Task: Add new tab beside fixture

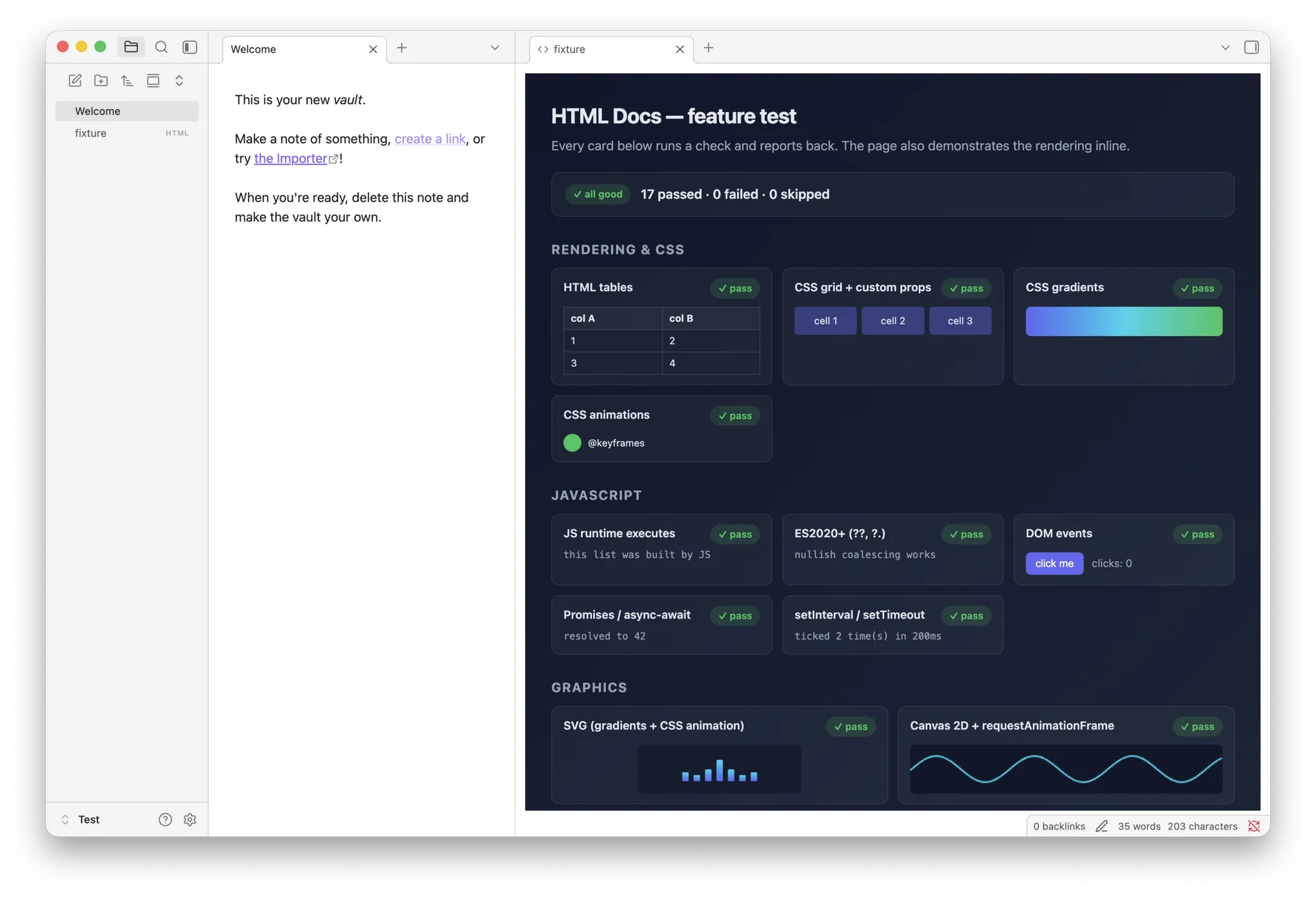Action: point(708,48)
